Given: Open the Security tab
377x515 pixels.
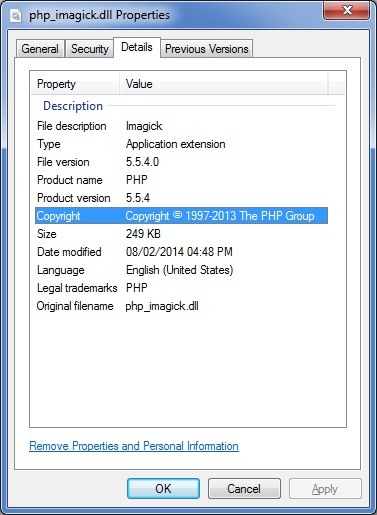Looking at the screenshot, I should click(x=90, y=49).
